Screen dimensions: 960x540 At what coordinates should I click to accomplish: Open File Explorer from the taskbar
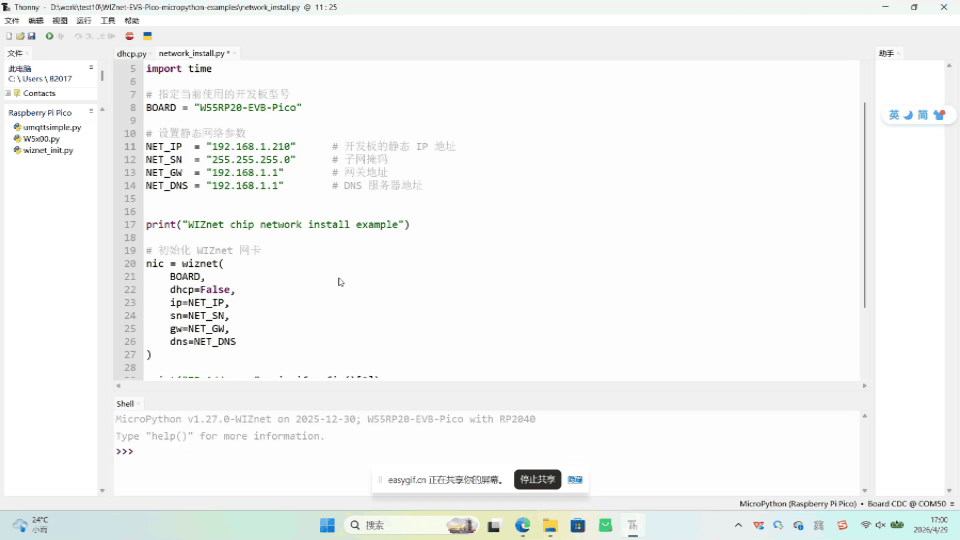point(550,525)
